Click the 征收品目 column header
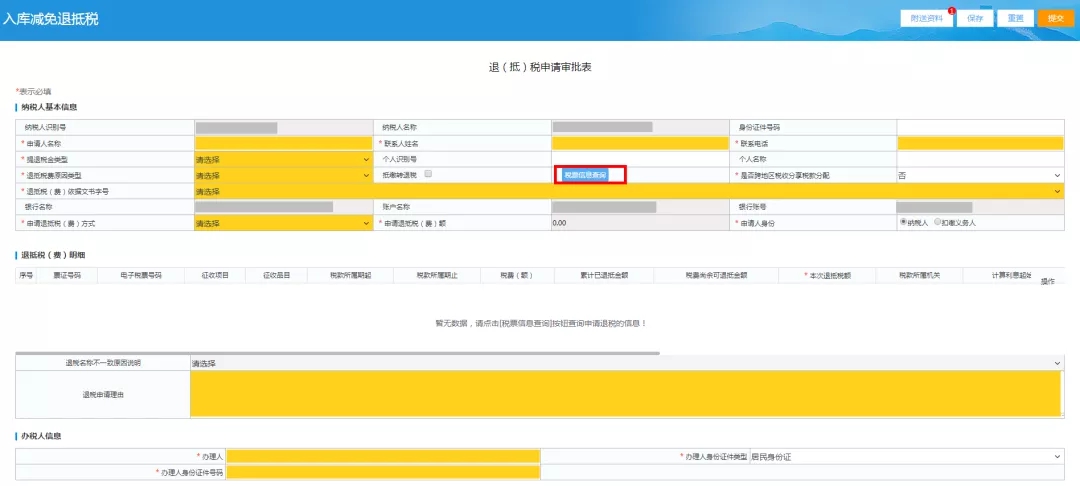This screenshot has width=1080, height=486. pos(277,275)
